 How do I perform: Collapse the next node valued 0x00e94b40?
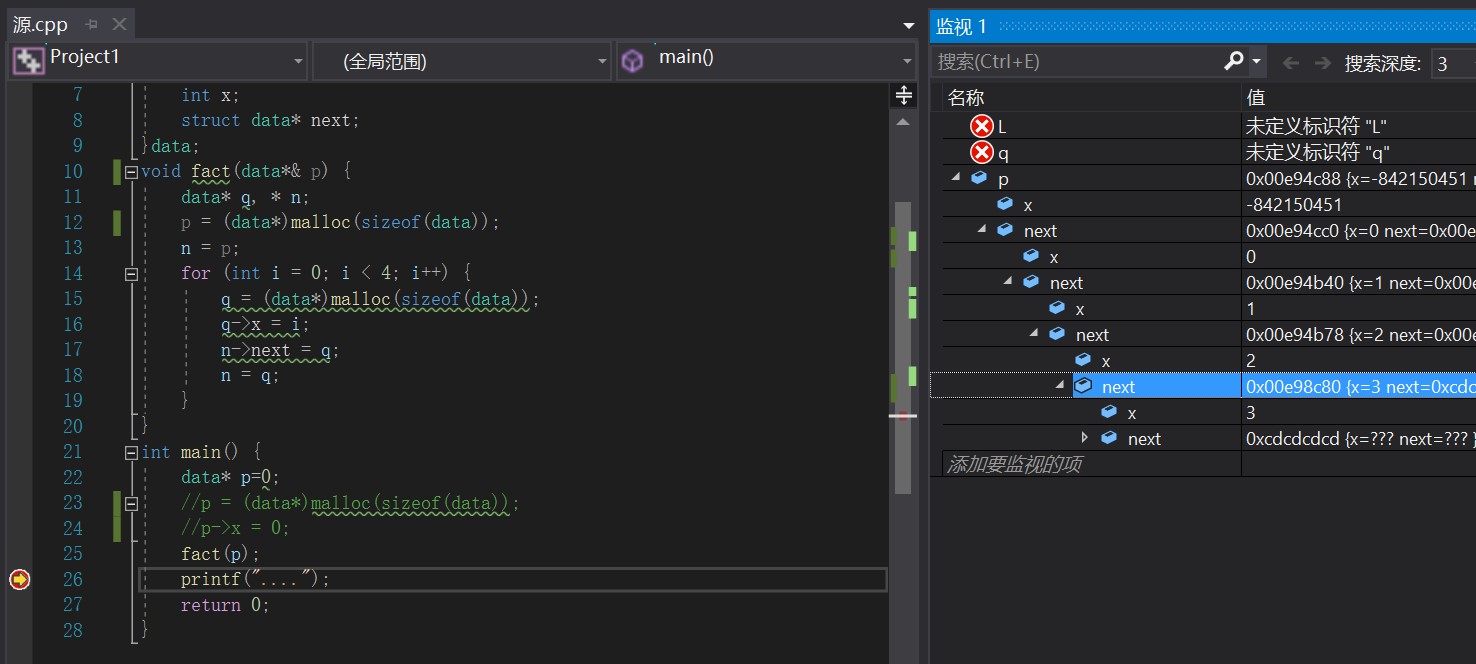tap(1007, 282)
